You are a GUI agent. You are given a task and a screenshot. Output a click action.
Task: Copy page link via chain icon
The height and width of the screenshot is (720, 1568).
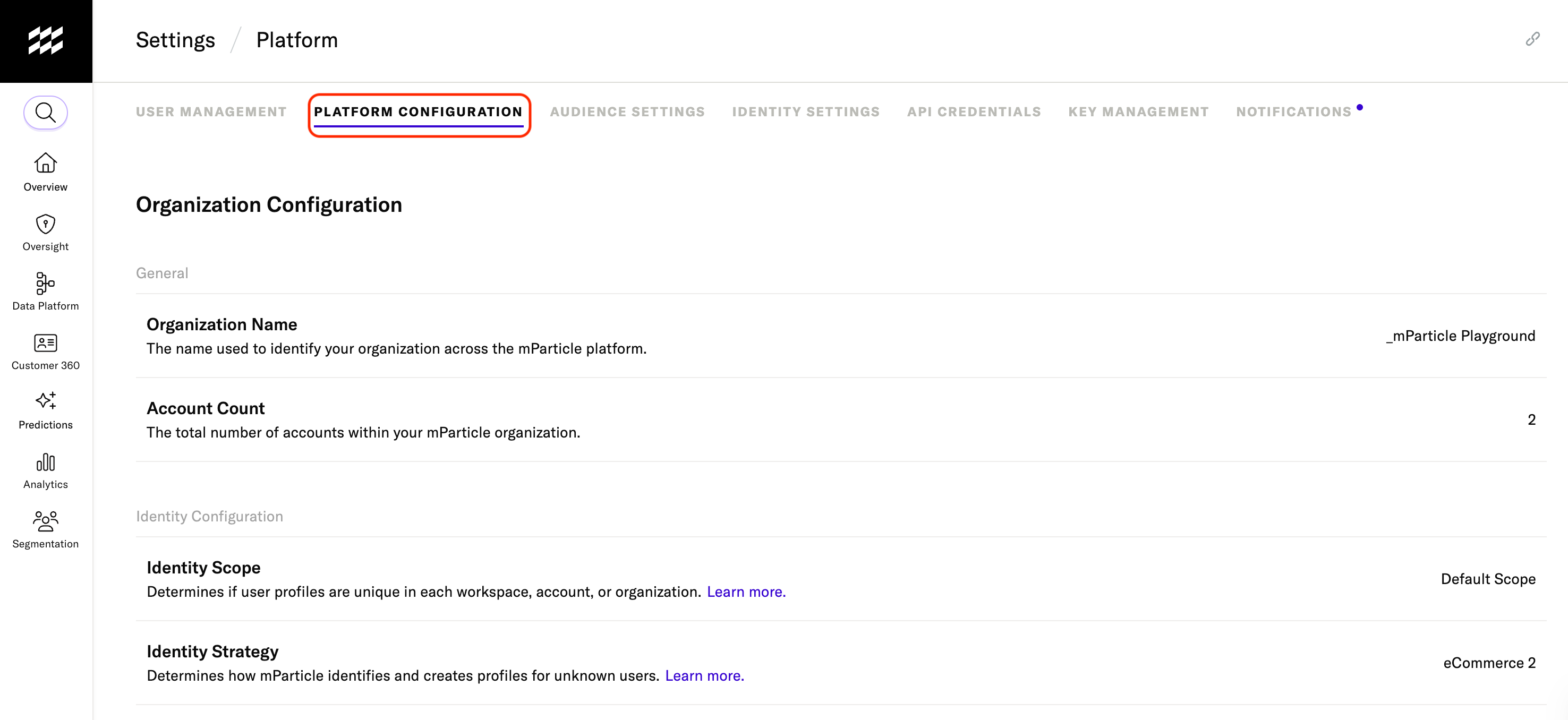[x=1533, y=39]
